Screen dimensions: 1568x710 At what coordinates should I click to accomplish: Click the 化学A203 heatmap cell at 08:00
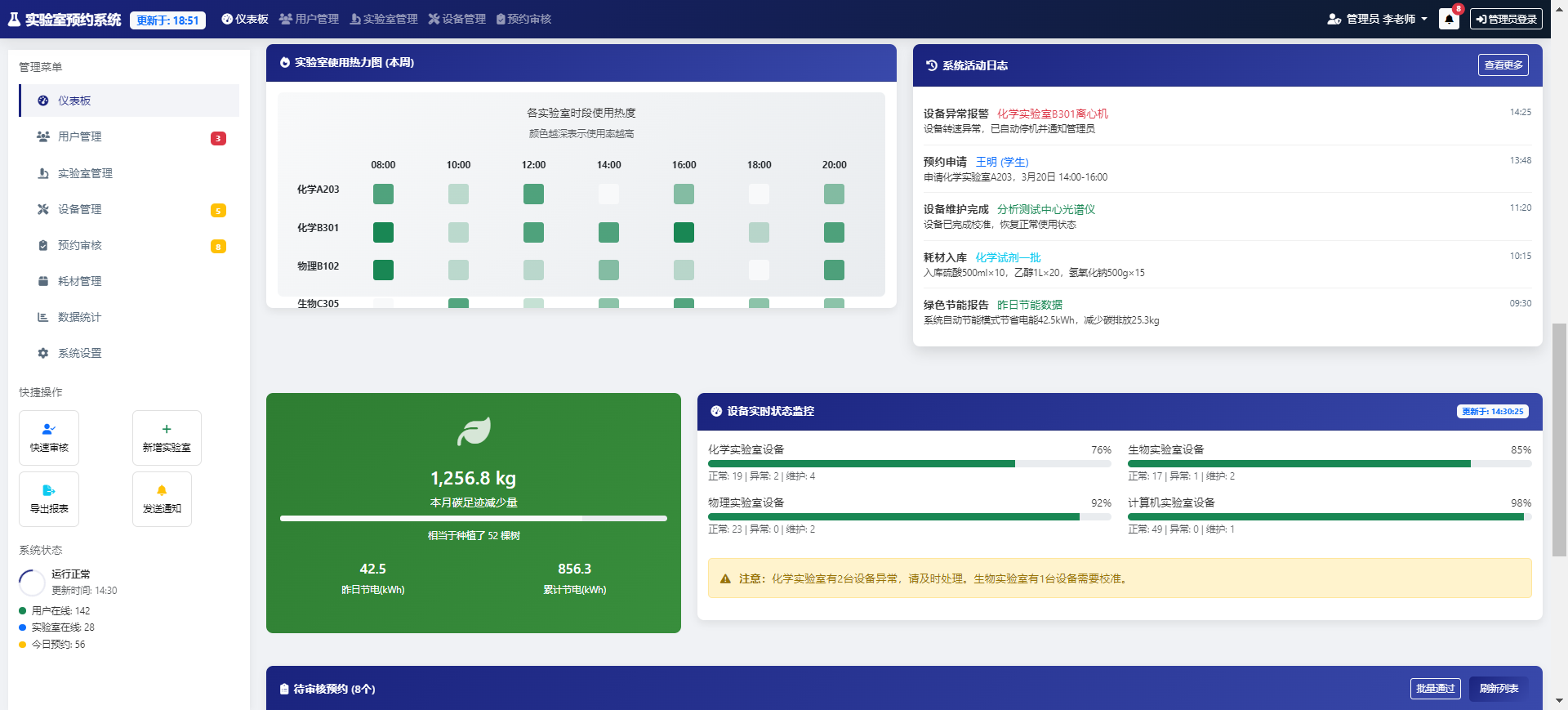point(383,194)
